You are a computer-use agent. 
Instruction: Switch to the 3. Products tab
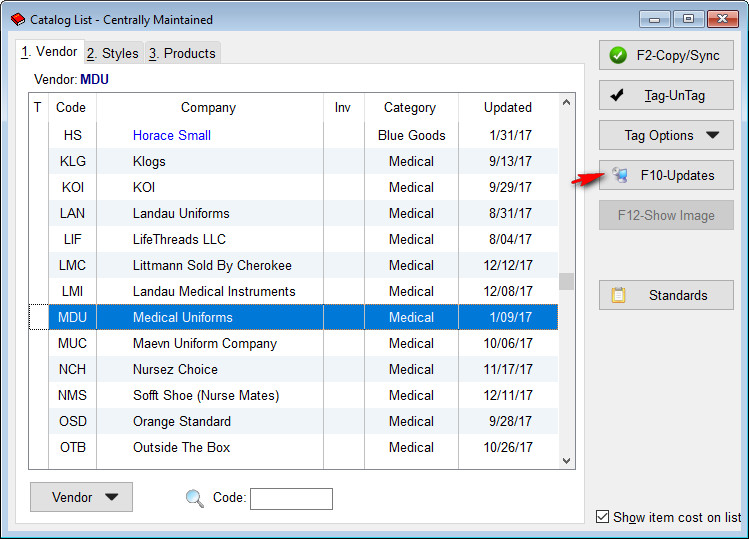pos(182,53)
